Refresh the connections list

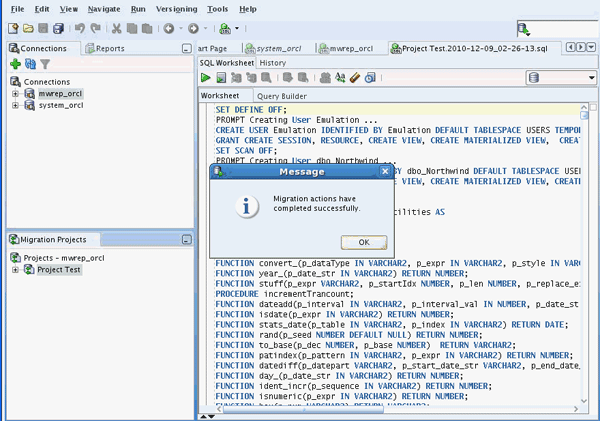pyautogui.click(x=30, y=64)
